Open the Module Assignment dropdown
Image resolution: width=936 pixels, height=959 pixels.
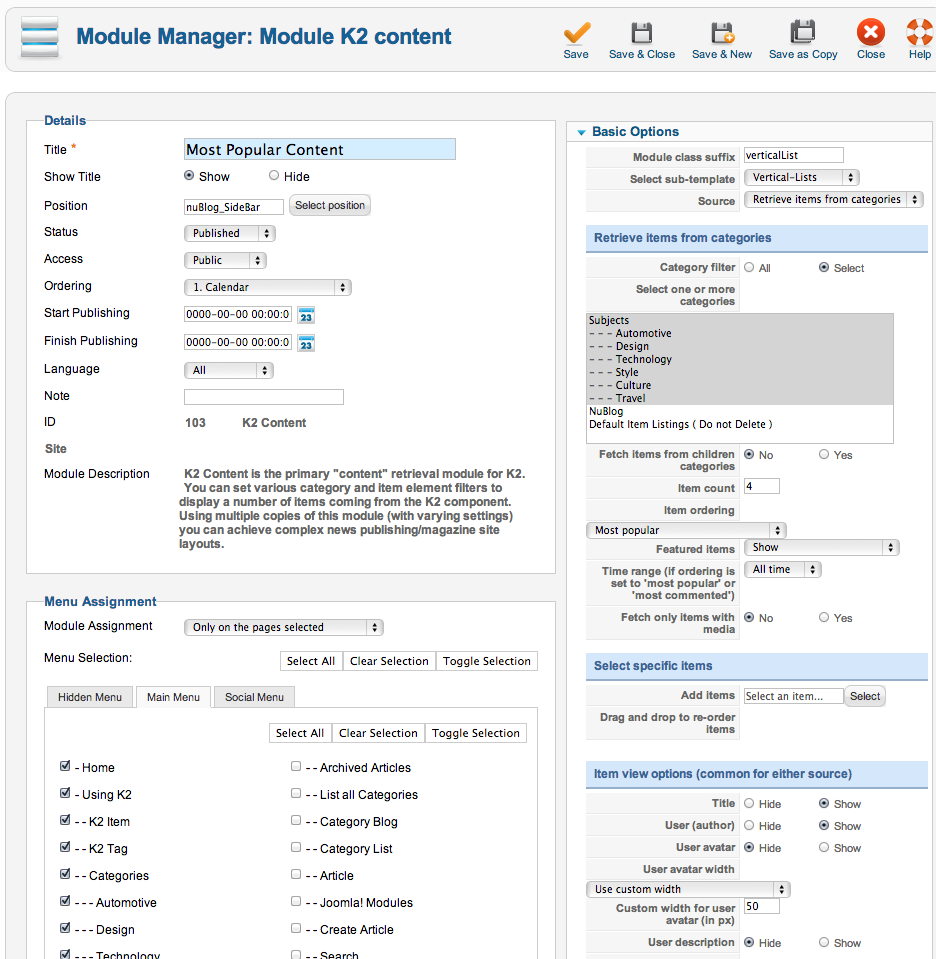[284, 627]
